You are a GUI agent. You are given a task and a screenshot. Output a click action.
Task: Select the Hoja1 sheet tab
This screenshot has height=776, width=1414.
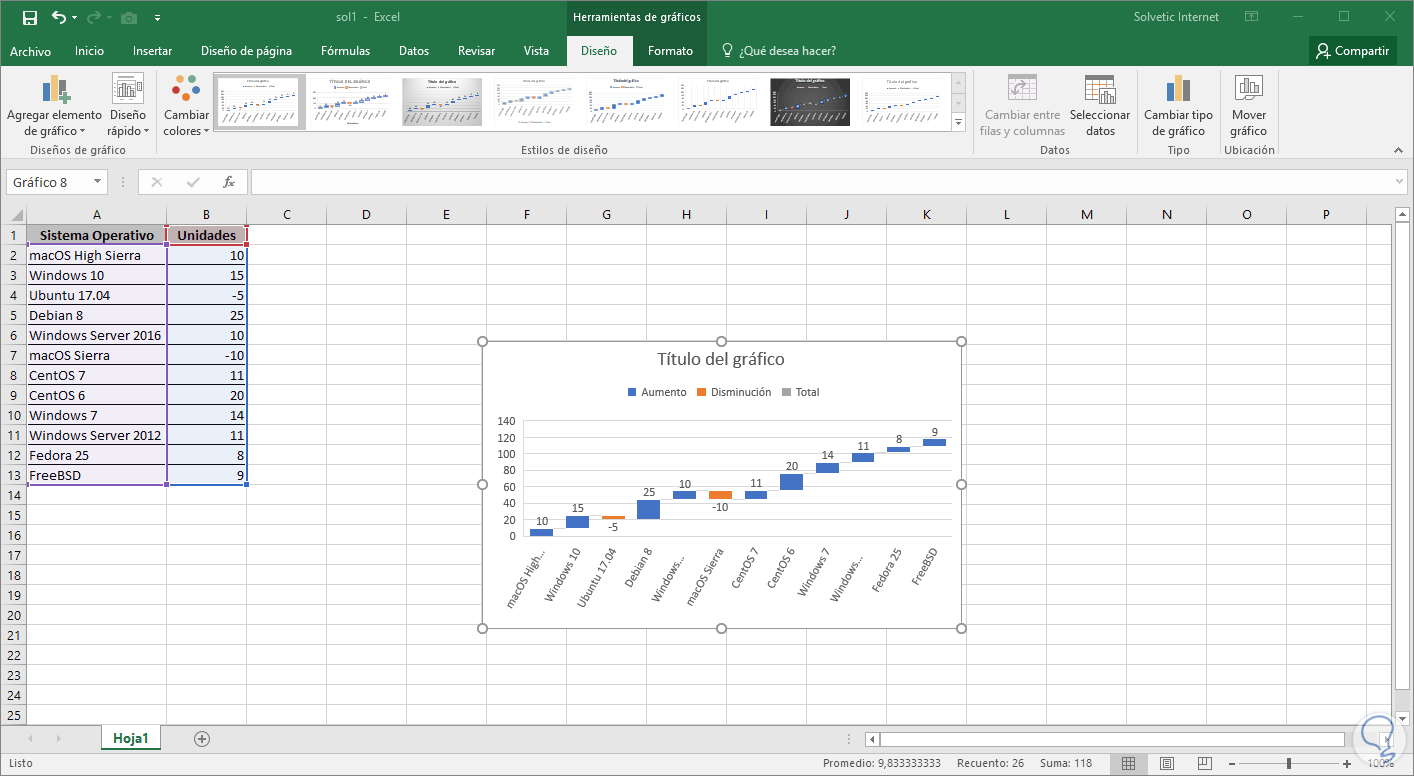131,739
